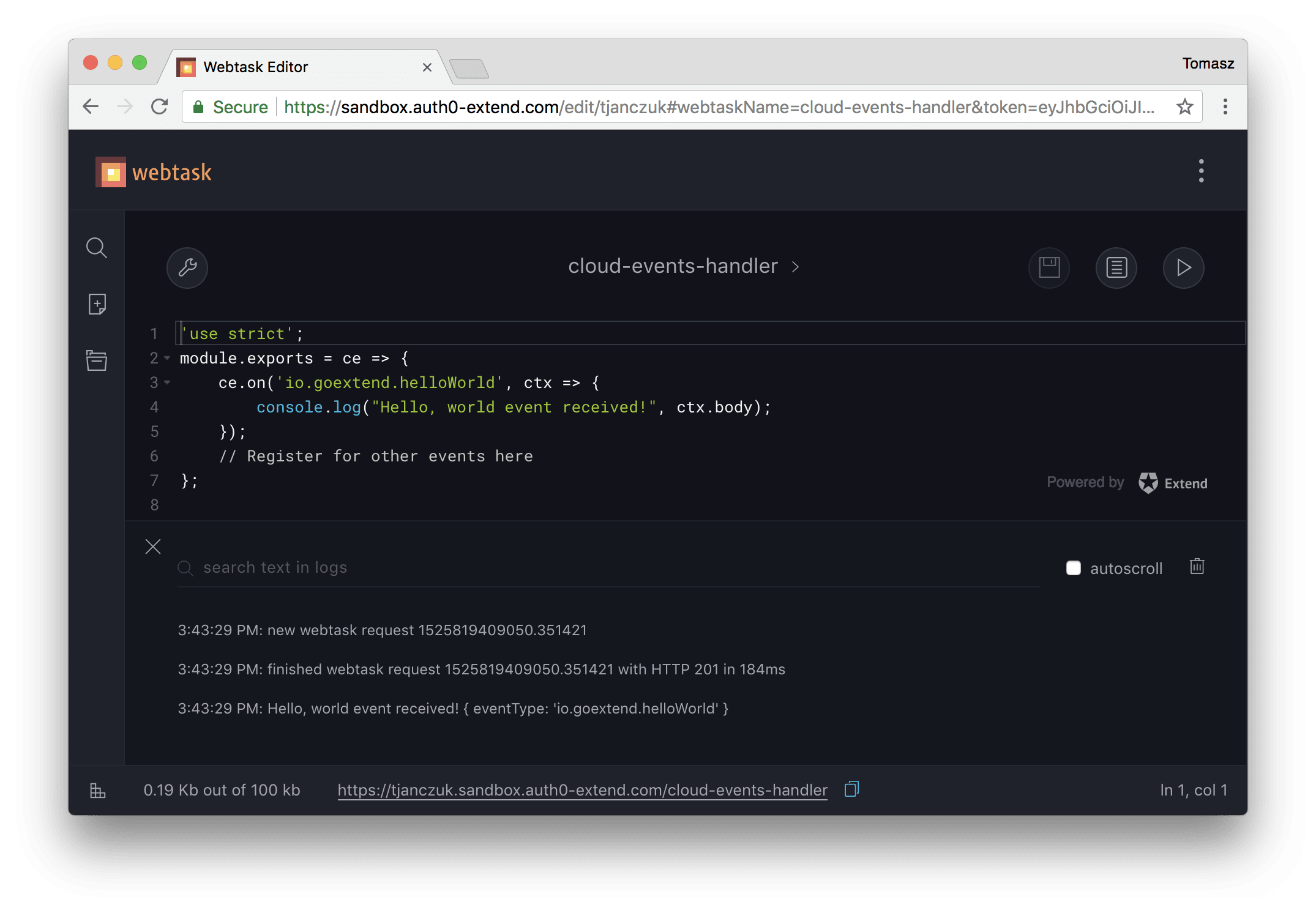This screenshot has width=1316, height=913.
Task: Click the ce.on helloWorld code line
Action: click(409, 382)
